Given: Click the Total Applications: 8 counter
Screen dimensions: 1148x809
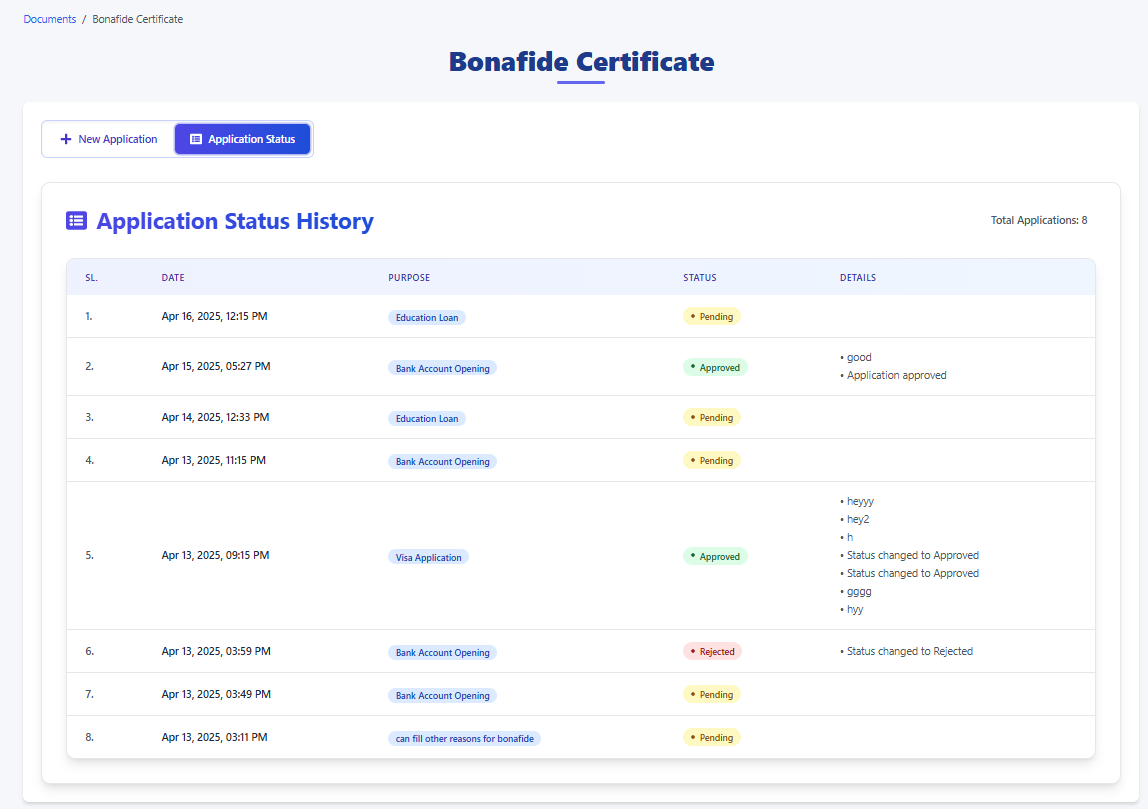Looking at the screenshot, I should pos(1039,220).
